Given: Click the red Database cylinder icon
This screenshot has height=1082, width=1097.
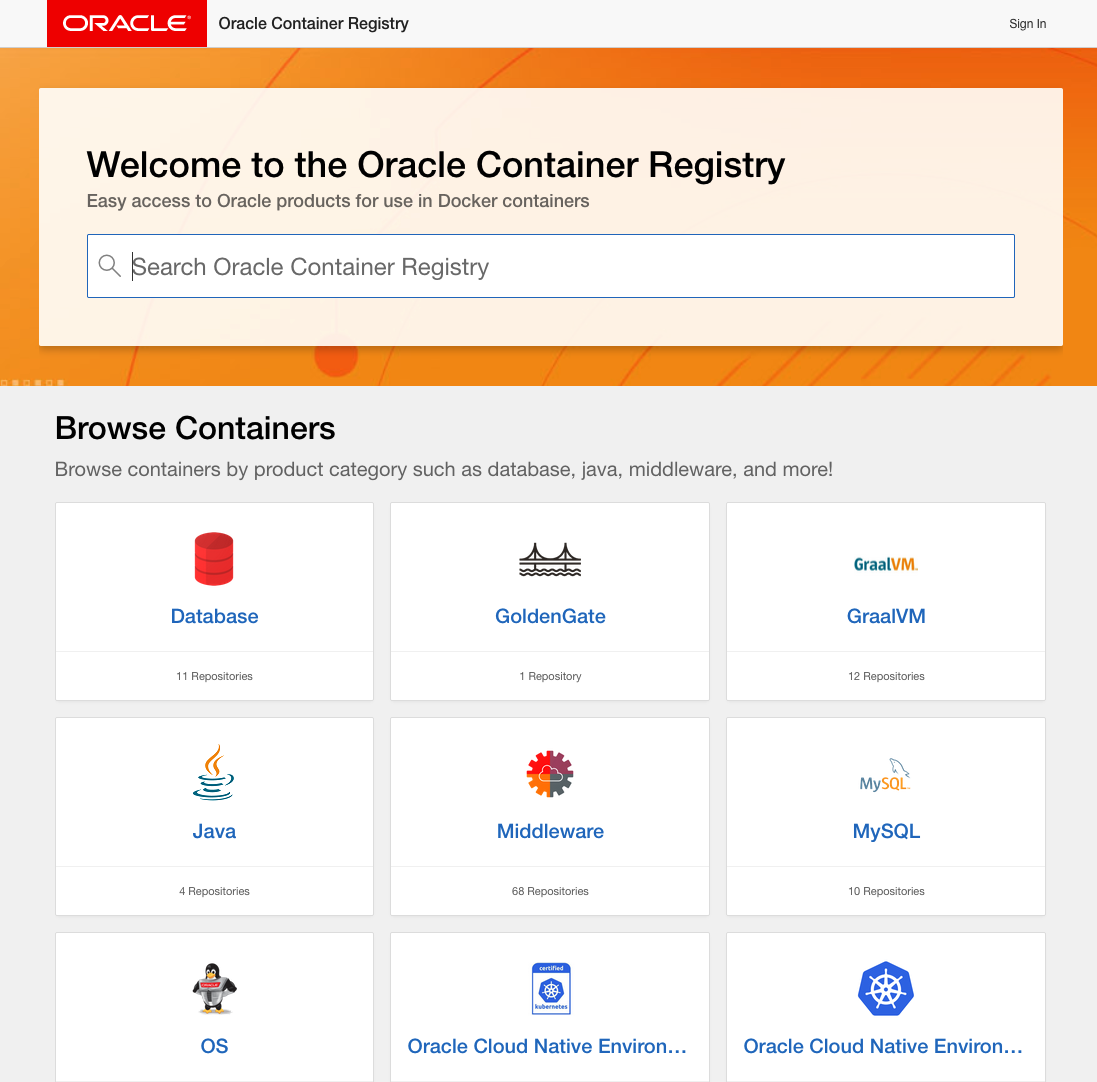Looking at the screenshot, I should coord(214,559).
